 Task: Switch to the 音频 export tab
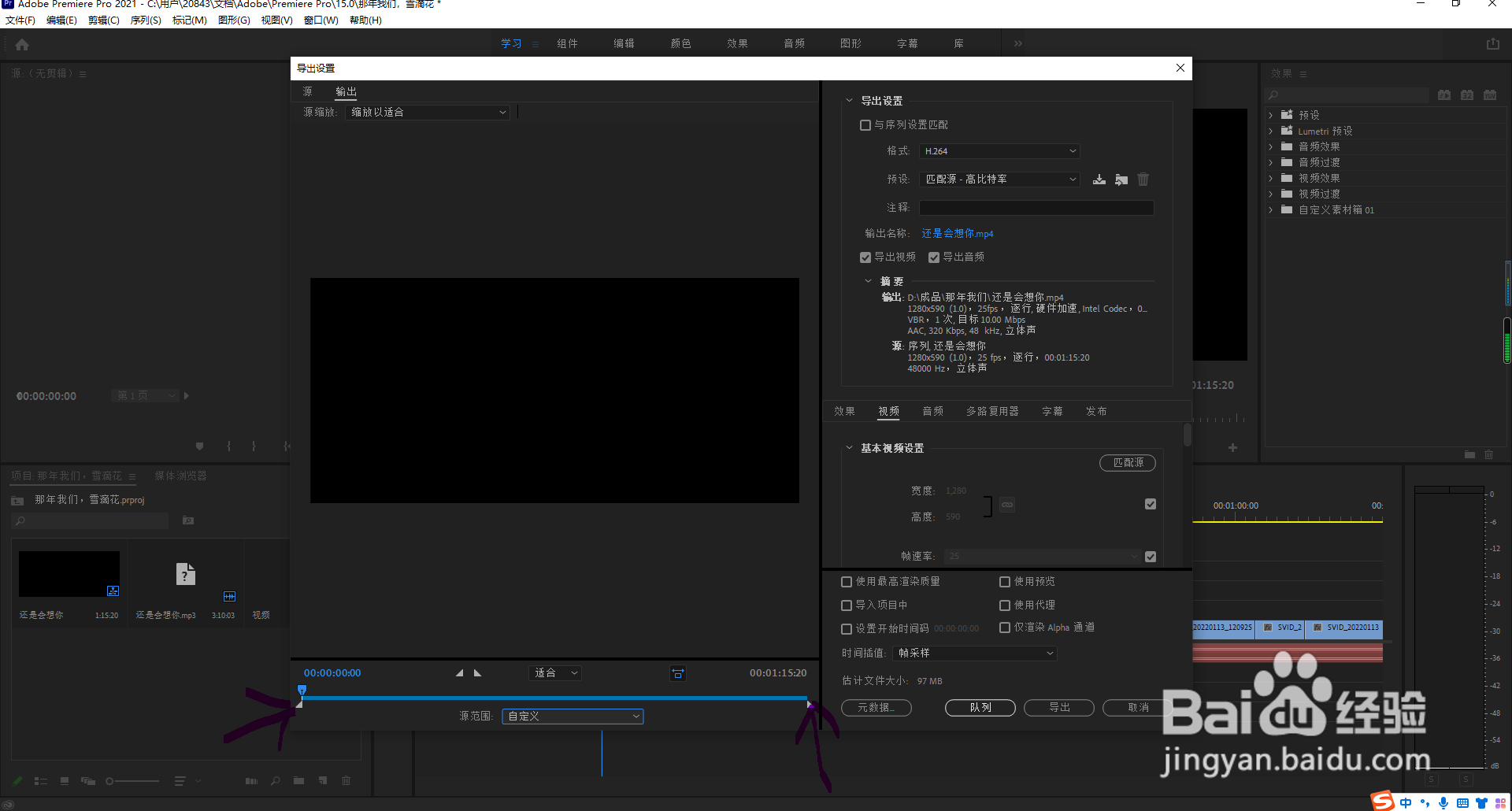[933, 412]
